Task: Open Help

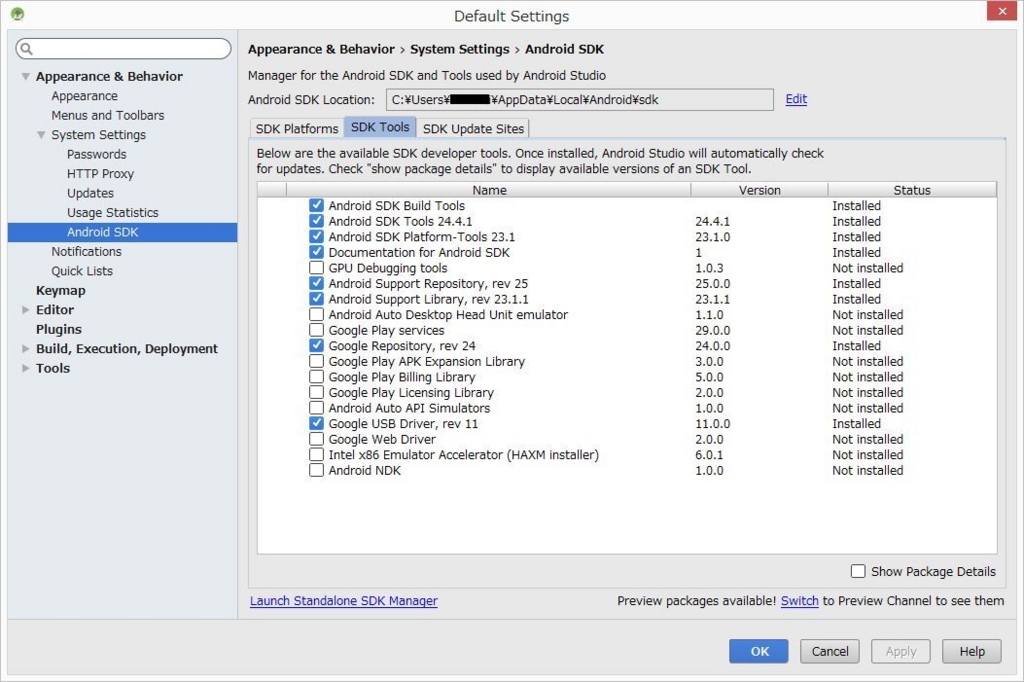Action: (x=972, y=651)
